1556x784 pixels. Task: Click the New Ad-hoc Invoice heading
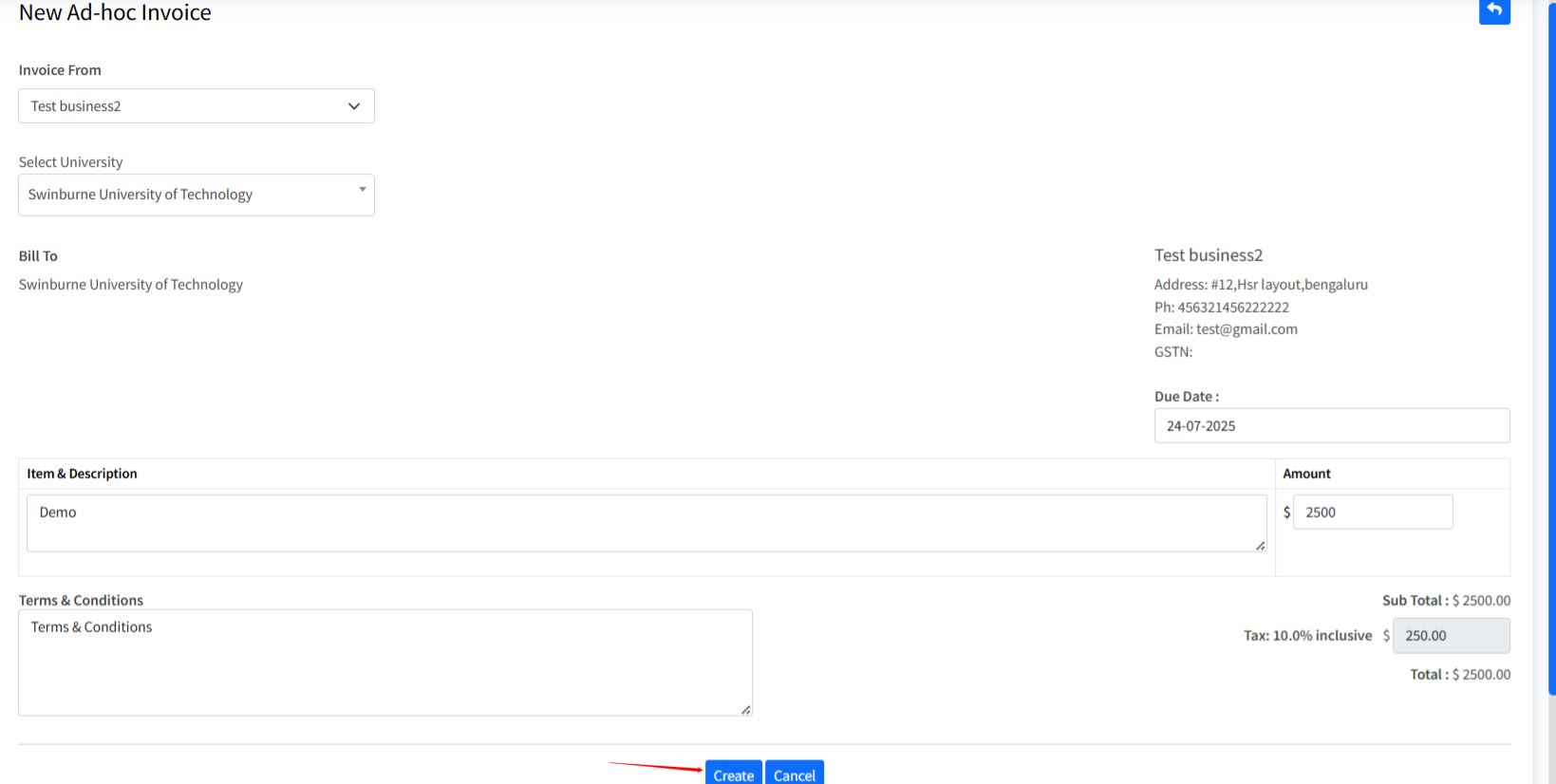[115, 13]
